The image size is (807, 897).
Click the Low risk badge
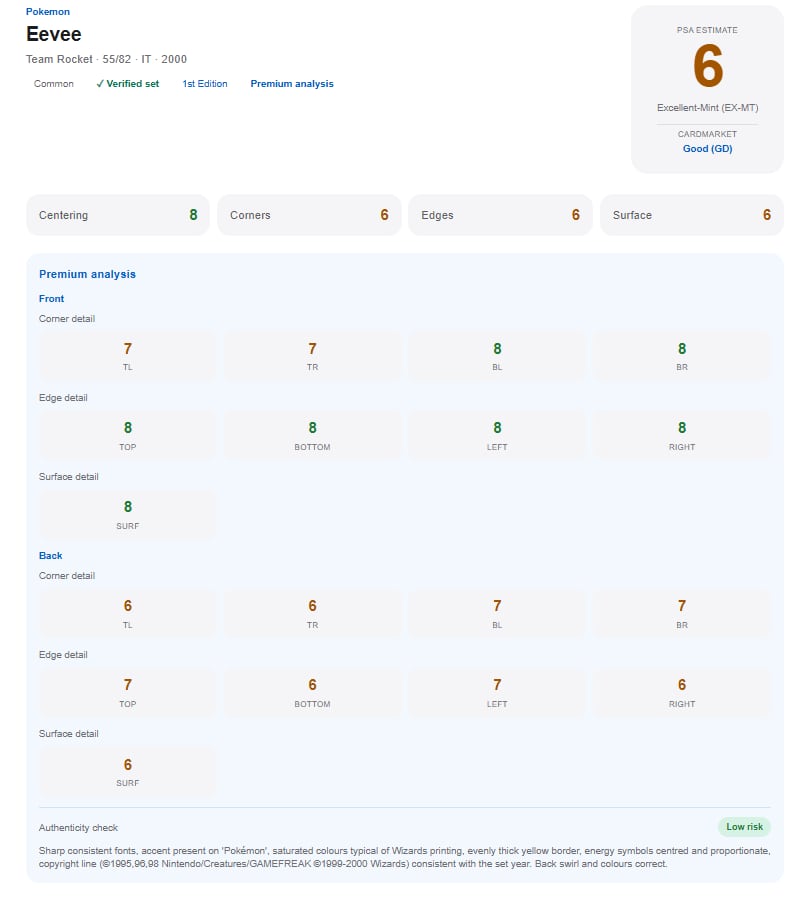click(x=744, y=827)
